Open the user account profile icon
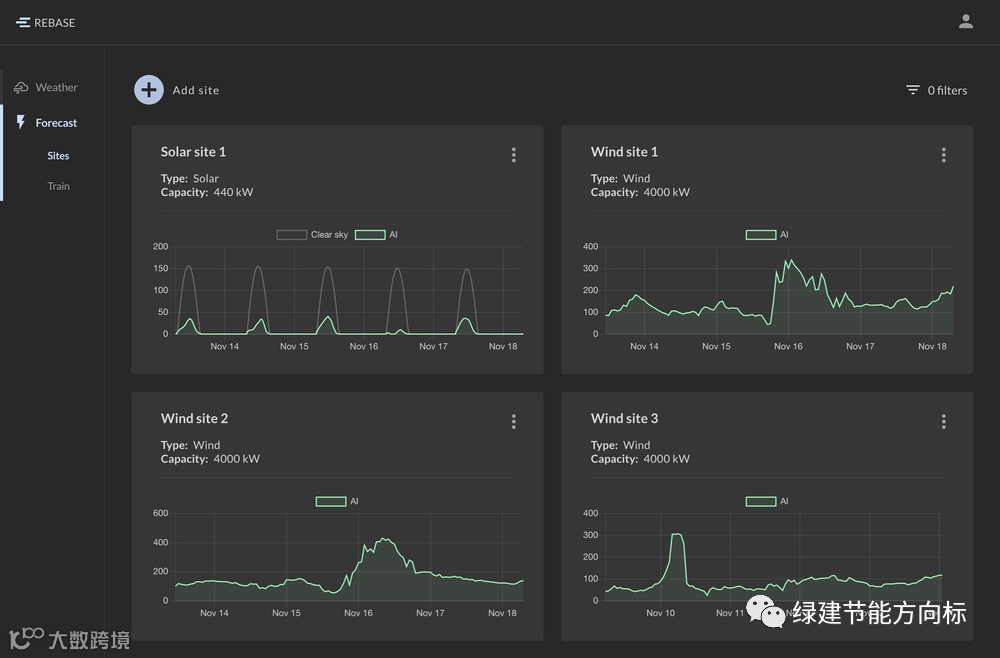Screen dimensions: 1000x658 966,22
